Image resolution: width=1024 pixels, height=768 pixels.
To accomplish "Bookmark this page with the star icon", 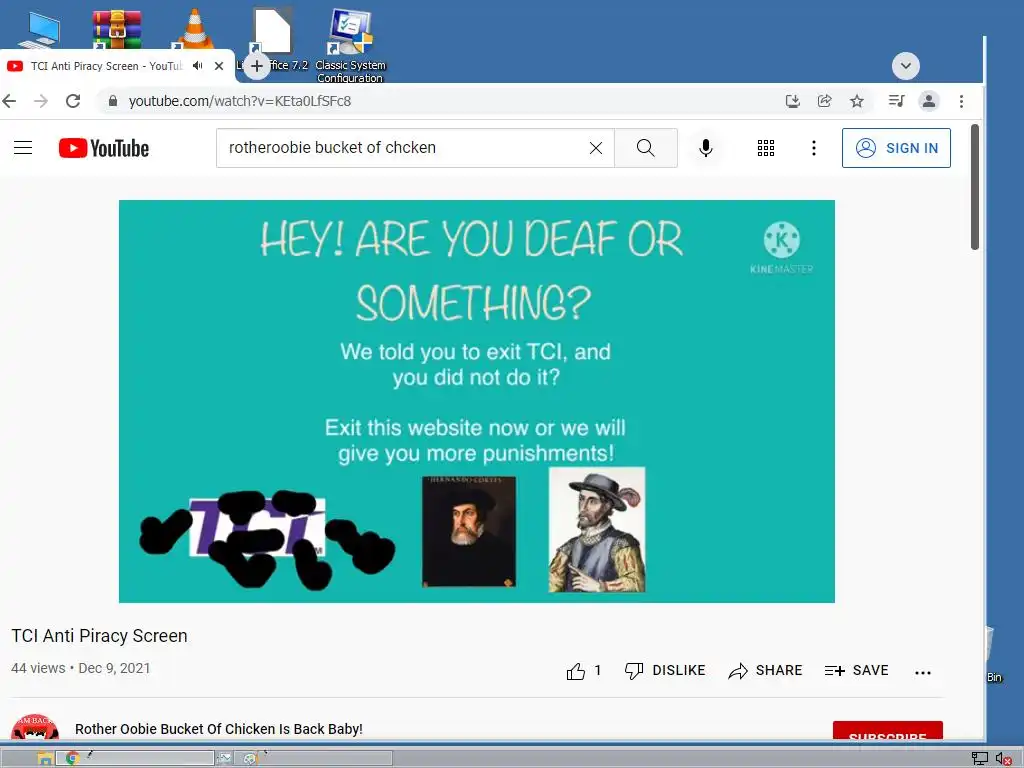I will [857, 101].
